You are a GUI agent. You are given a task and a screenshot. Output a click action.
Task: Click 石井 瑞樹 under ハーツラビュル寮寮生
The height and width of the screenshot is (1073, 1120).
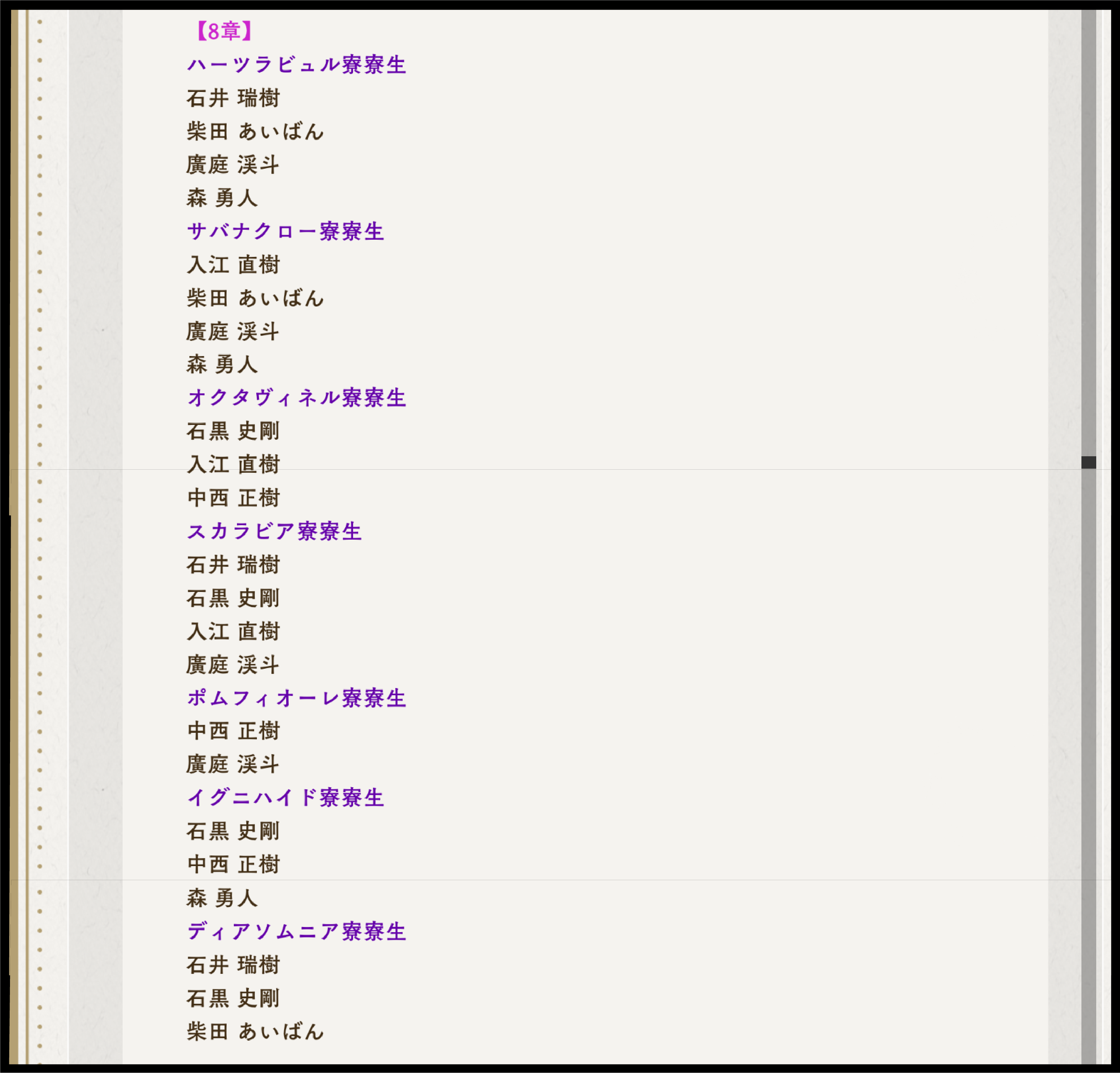pyautogui.click(x=233, y=98)
